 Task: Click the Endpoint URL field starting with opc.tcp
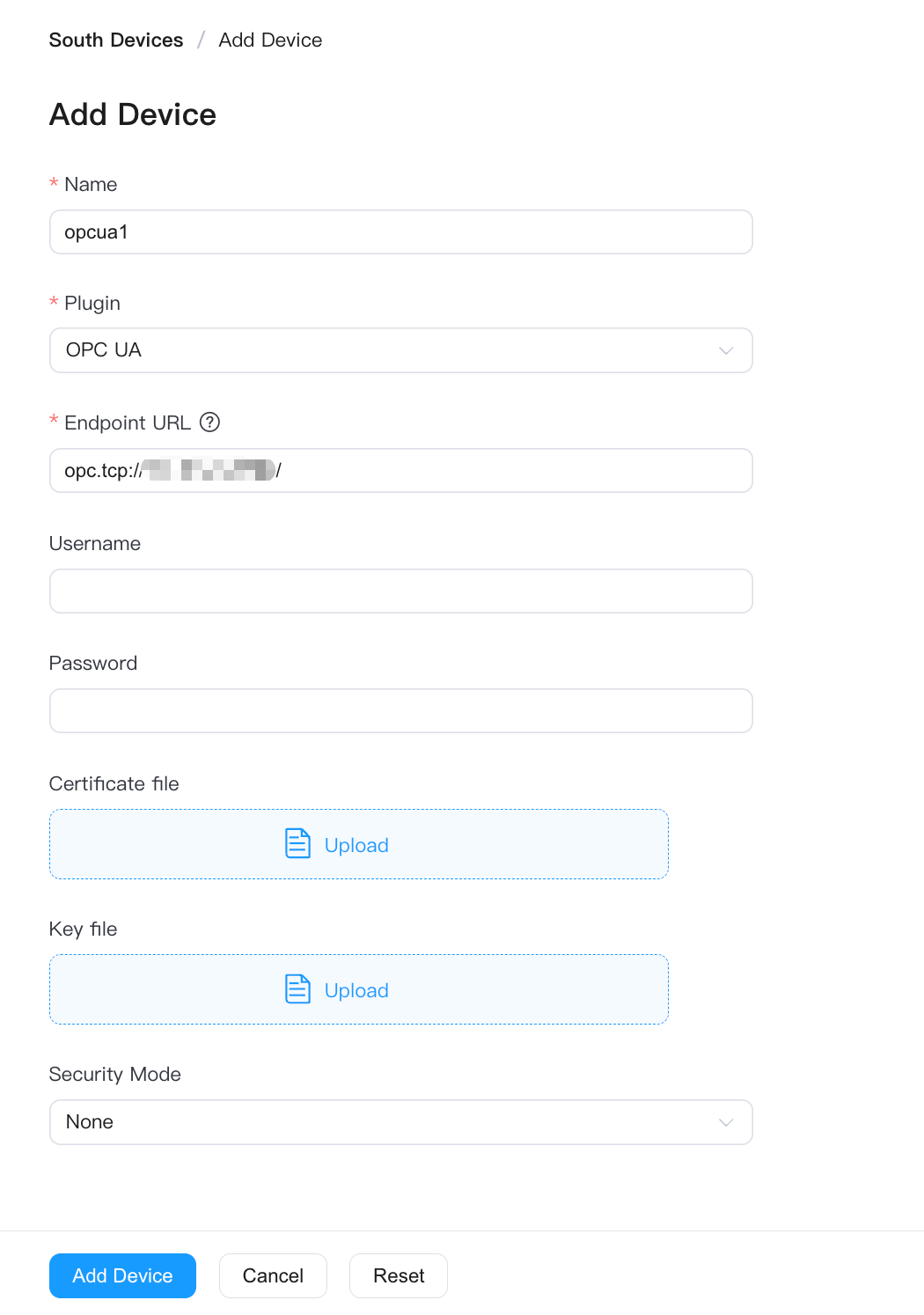click(400, 471)
